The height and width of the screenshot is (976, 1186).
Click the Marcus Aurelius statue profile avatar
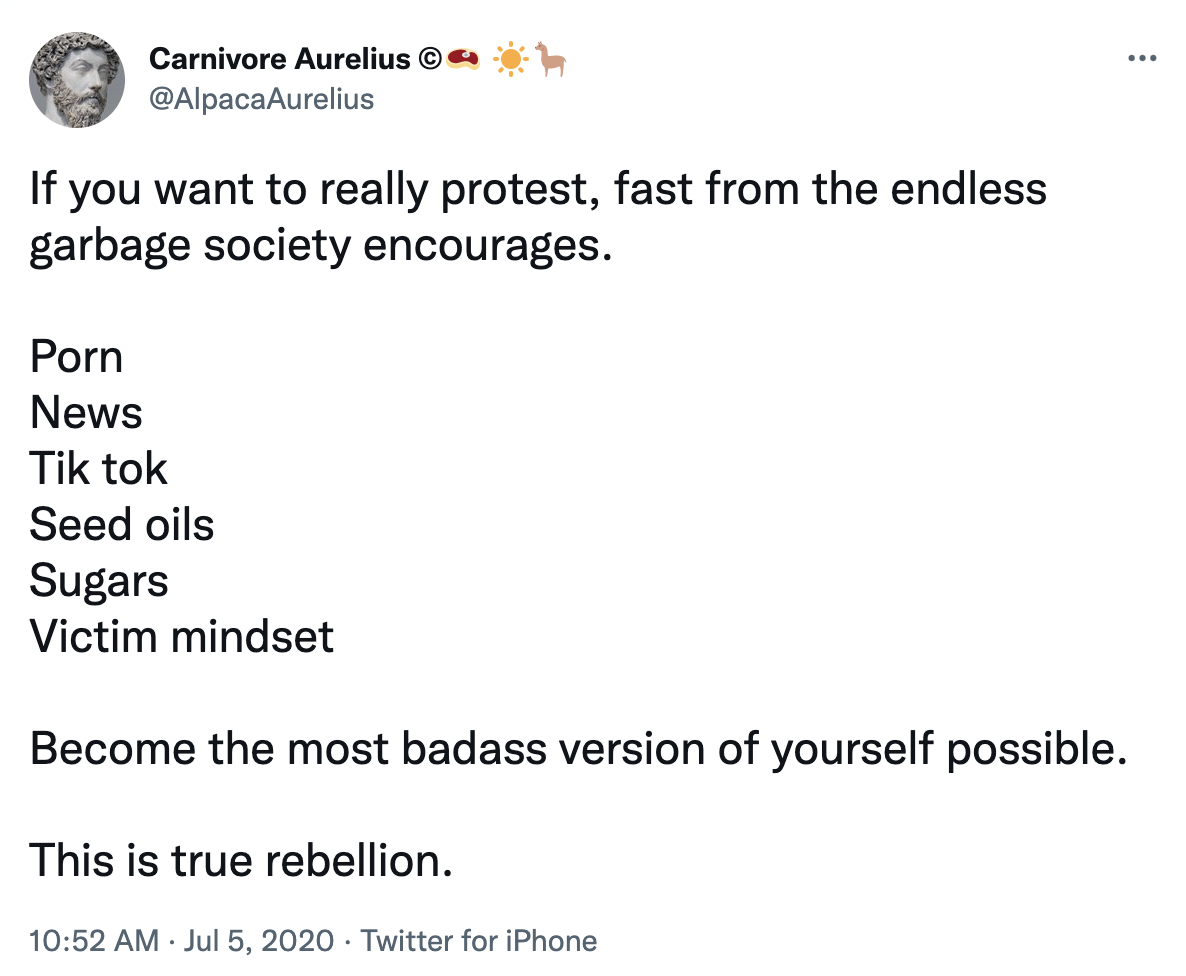[77, 79]
